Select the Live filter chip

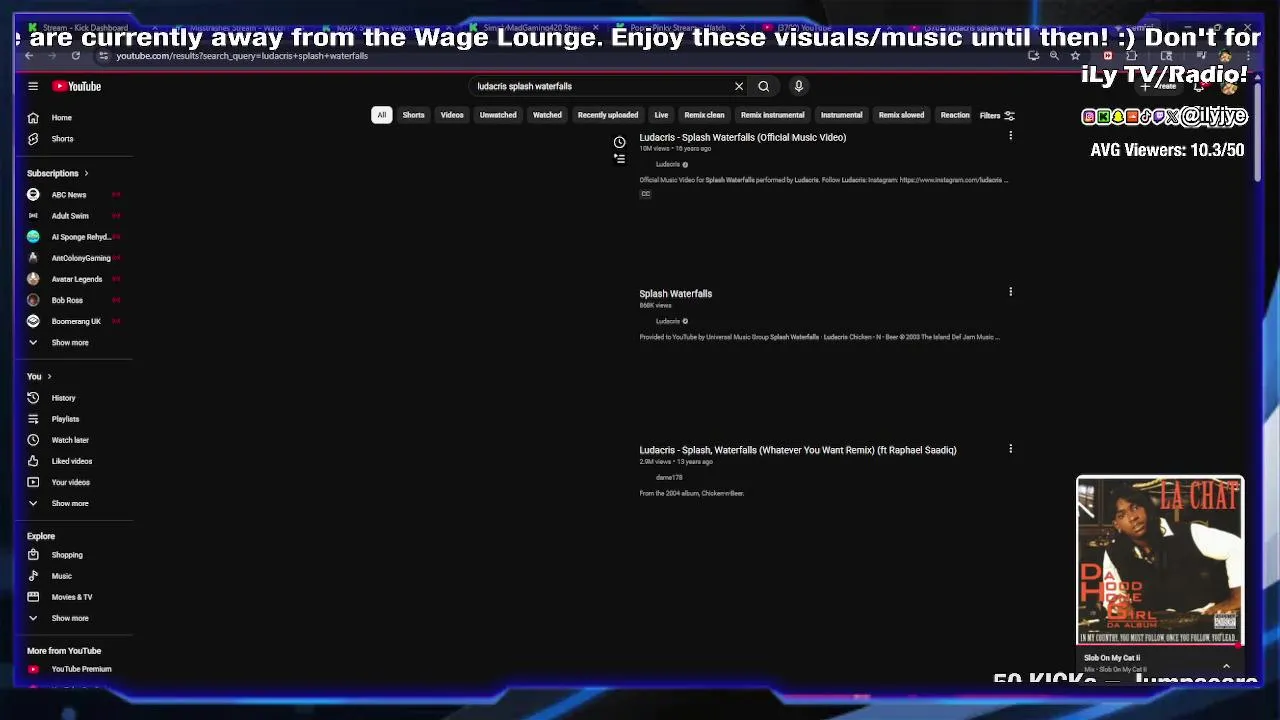tap(661, 115)
